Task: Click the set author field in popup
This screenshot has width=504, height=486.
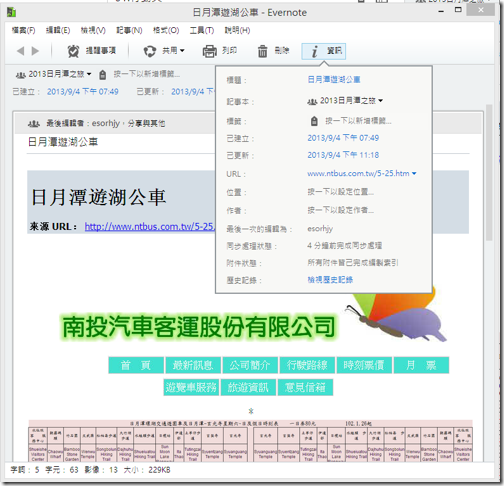Action: pyautogui.click(x=340, y=210)
